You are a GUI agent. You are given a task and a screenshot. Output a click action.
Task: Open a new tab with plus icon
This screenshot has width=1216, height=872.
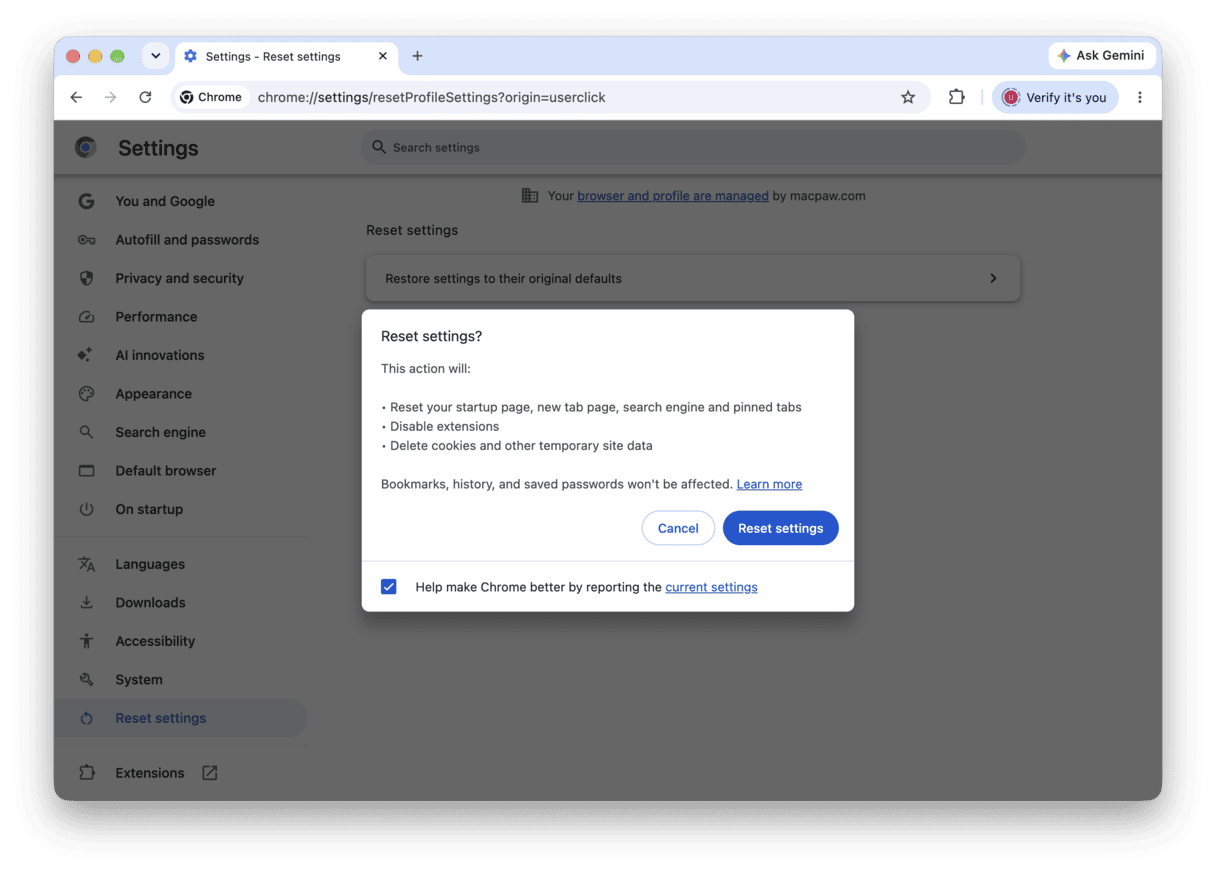pyautogui.click(x=417, y=56)
